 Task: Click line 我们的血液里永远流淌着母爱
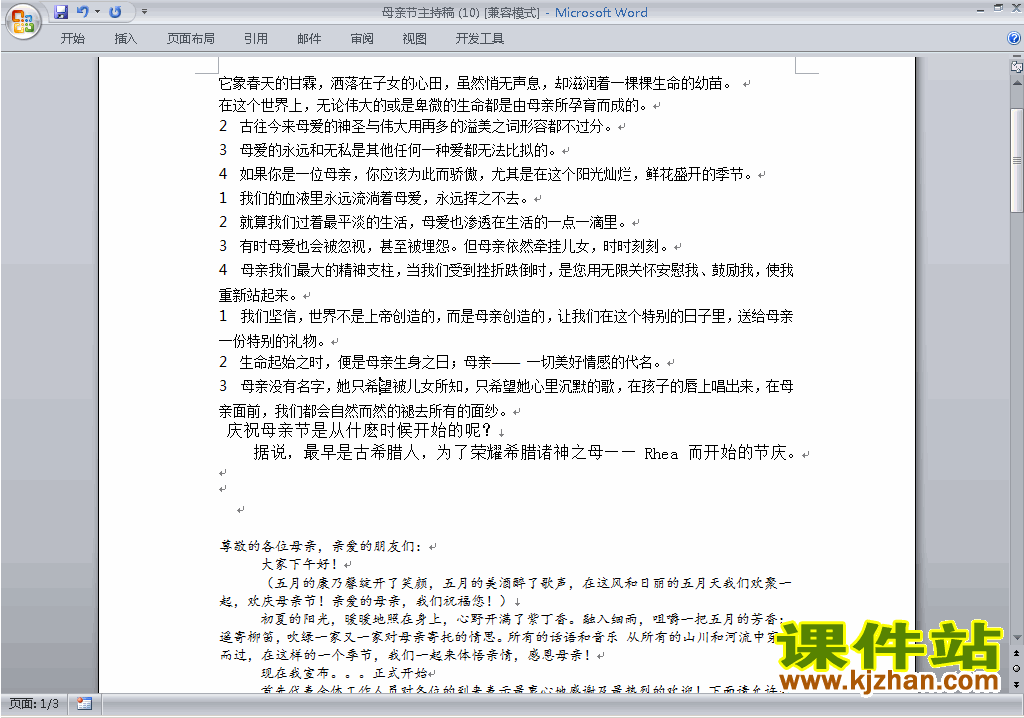tap(374, 198)
